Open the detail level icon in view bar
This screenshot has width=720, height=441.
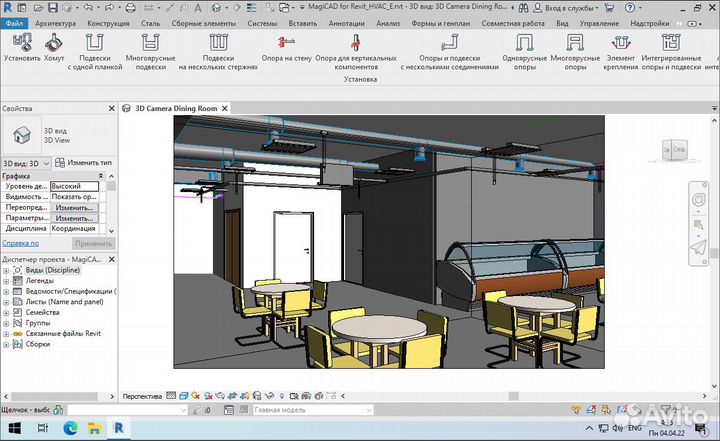(171, 396)
